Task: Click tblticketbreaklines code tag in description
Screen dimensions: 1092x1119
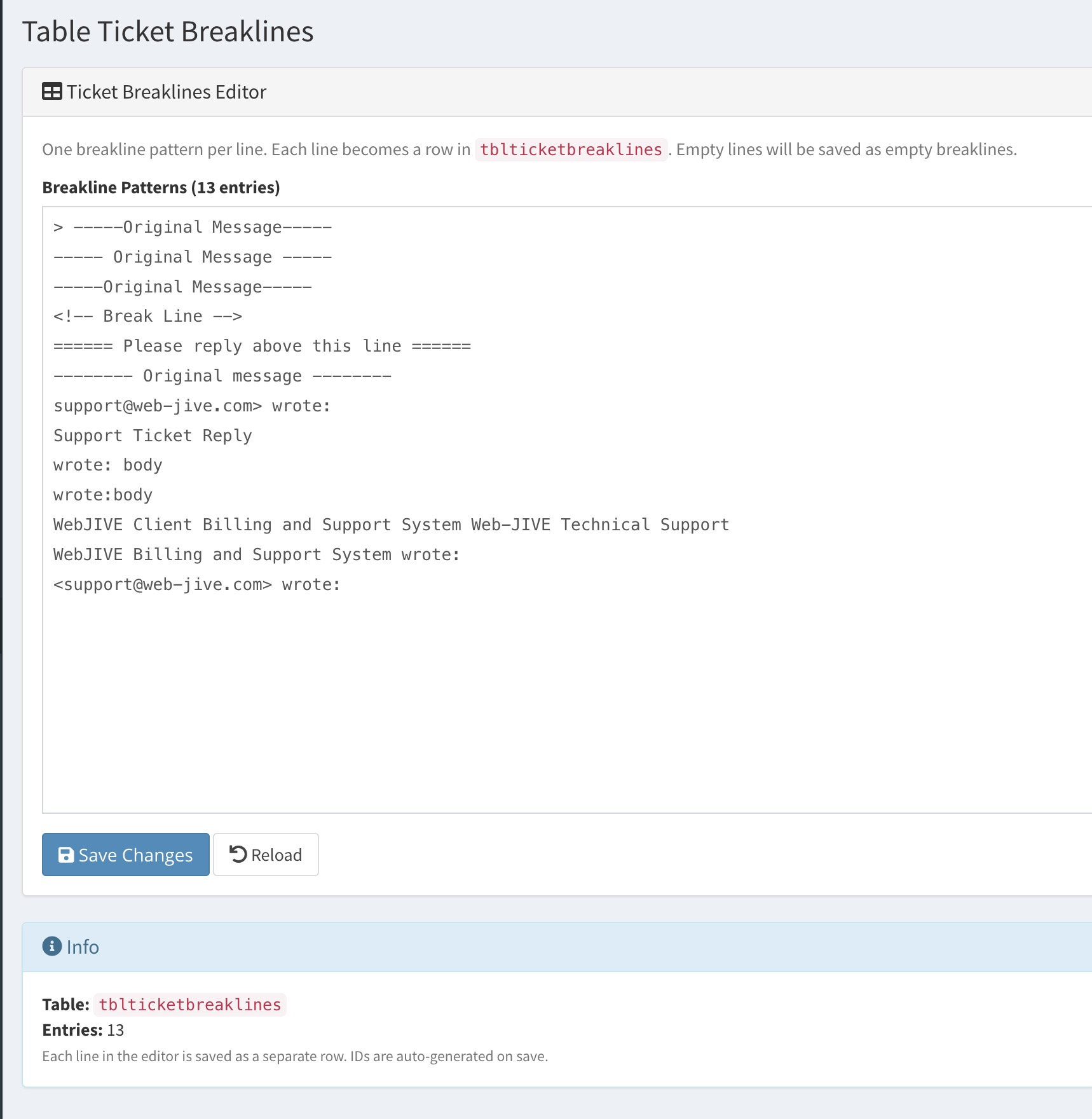Action: point(570,149)
